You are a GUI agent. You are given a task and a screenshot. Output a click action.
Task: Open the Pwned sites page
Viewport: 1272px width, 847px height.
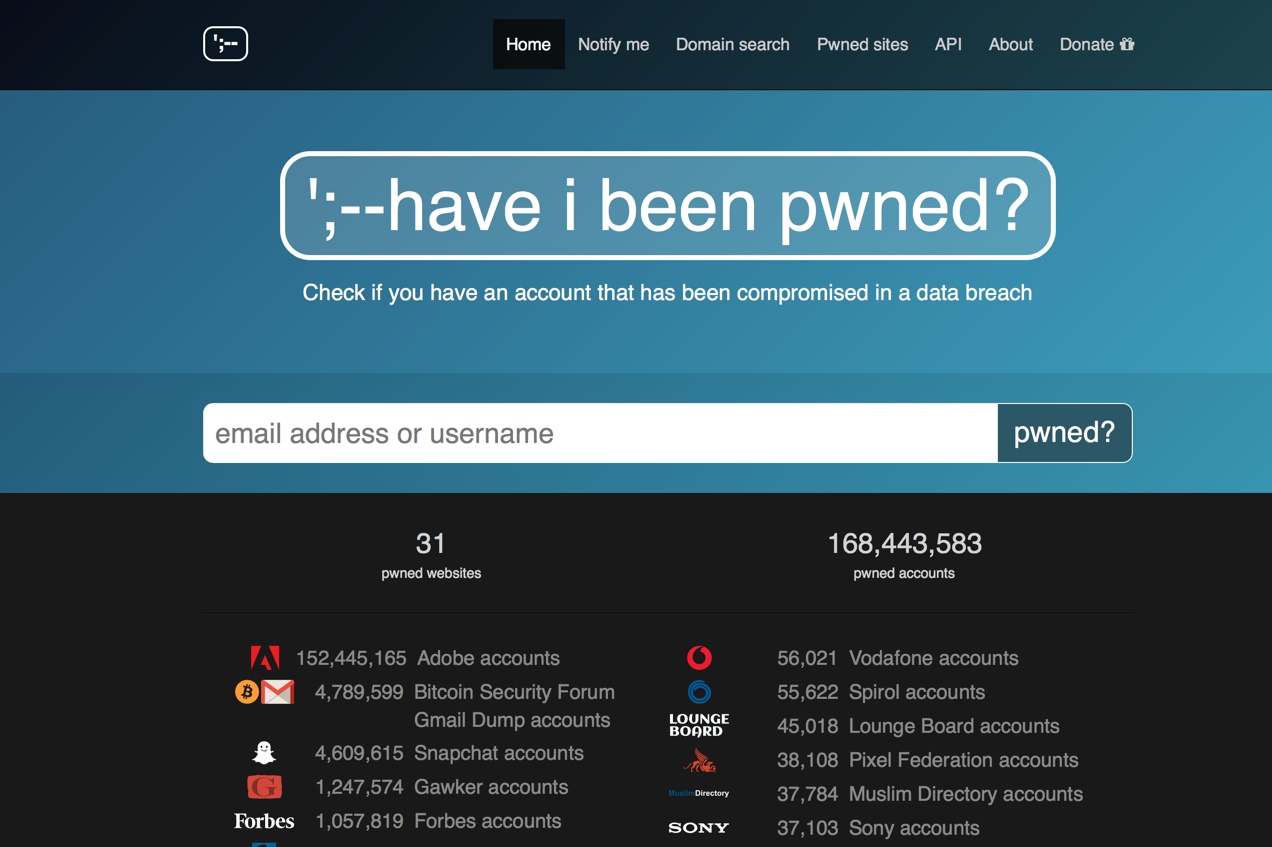[862, 44]
